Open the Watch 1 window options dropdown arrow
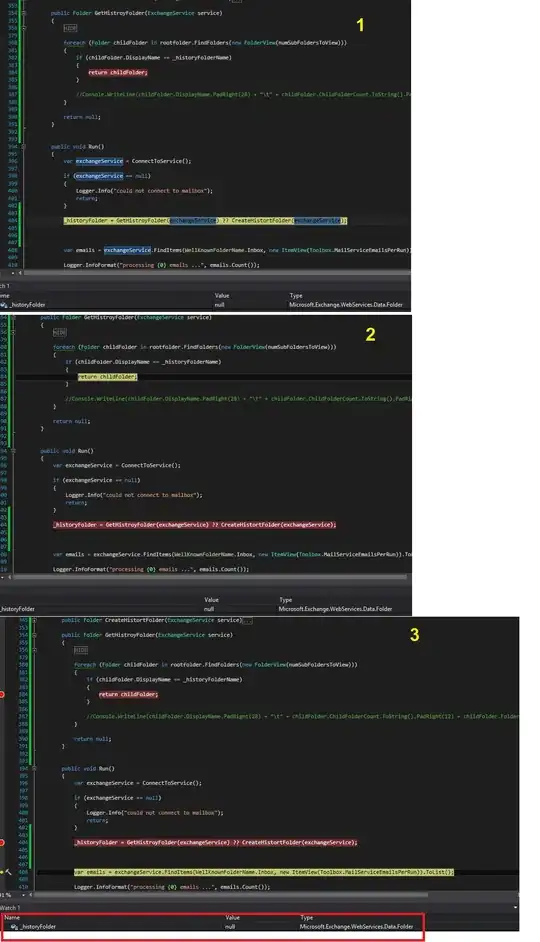This screenshot has height=942, width=540. click(x=515, y=907)
